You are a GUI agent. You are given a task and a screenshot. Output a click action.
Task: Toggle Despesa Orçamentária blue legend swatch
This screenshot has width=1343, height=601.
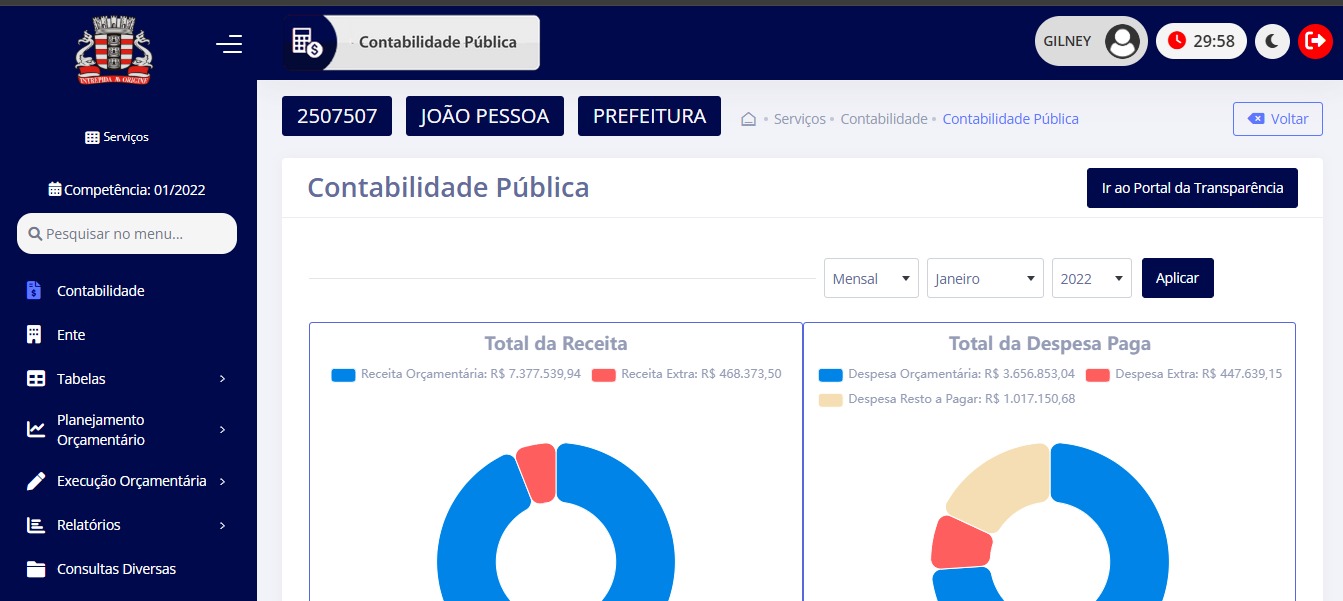pyautogui.click(x=831, y=375)
